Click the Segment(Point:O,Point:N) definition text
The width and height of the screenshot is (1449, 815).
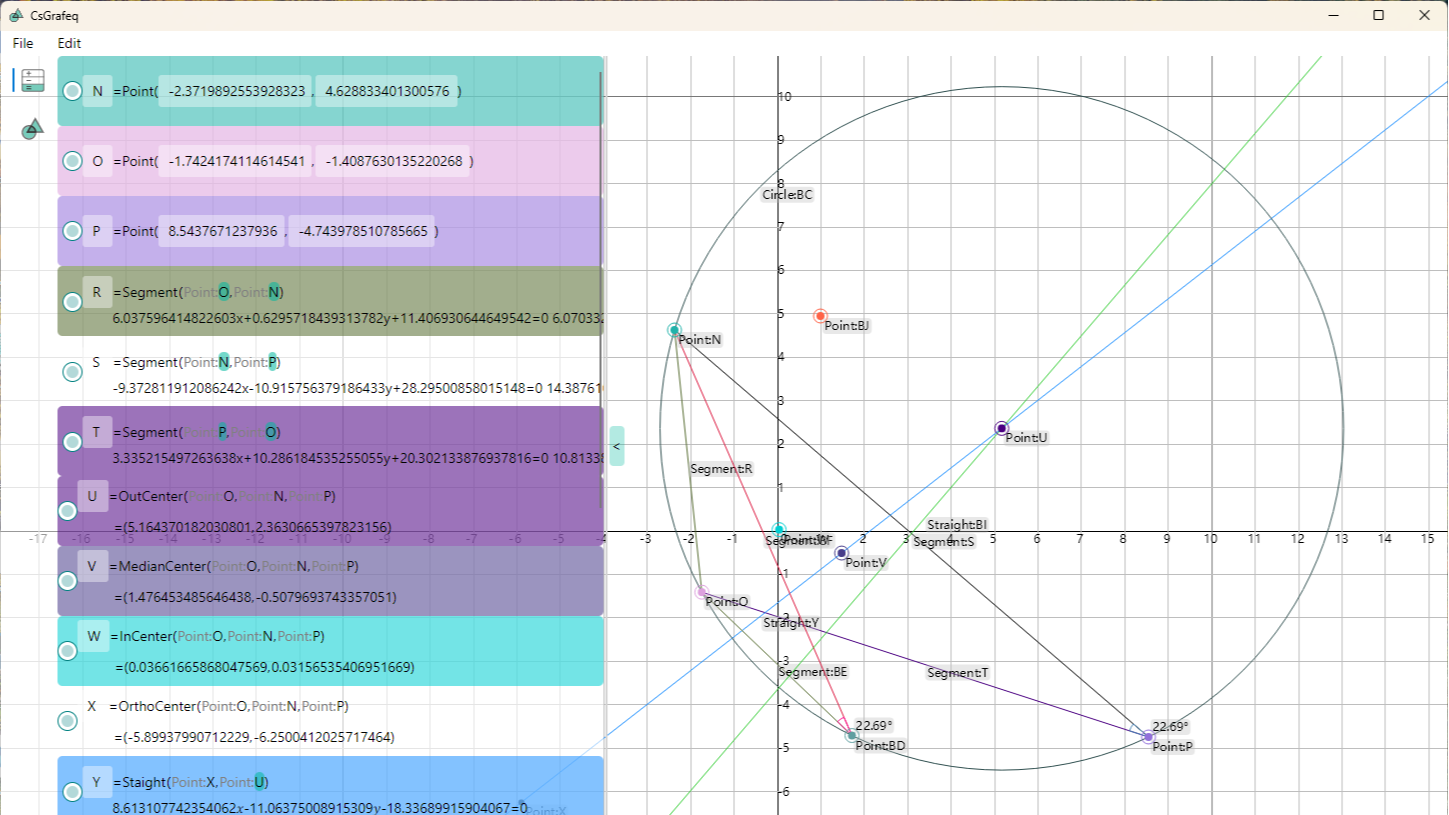point(199,292)
